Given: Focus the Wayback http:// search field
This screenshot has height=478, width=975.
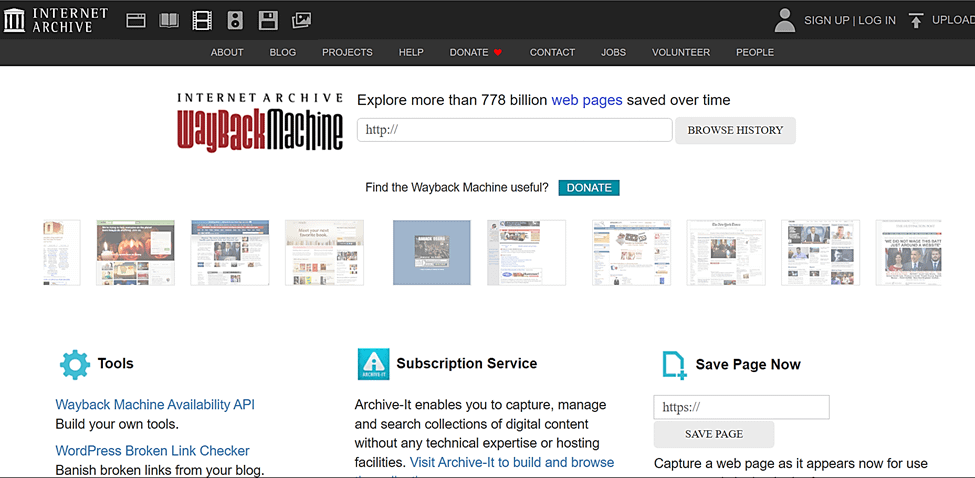Looking at the screenshot, I should coord(515,130).
